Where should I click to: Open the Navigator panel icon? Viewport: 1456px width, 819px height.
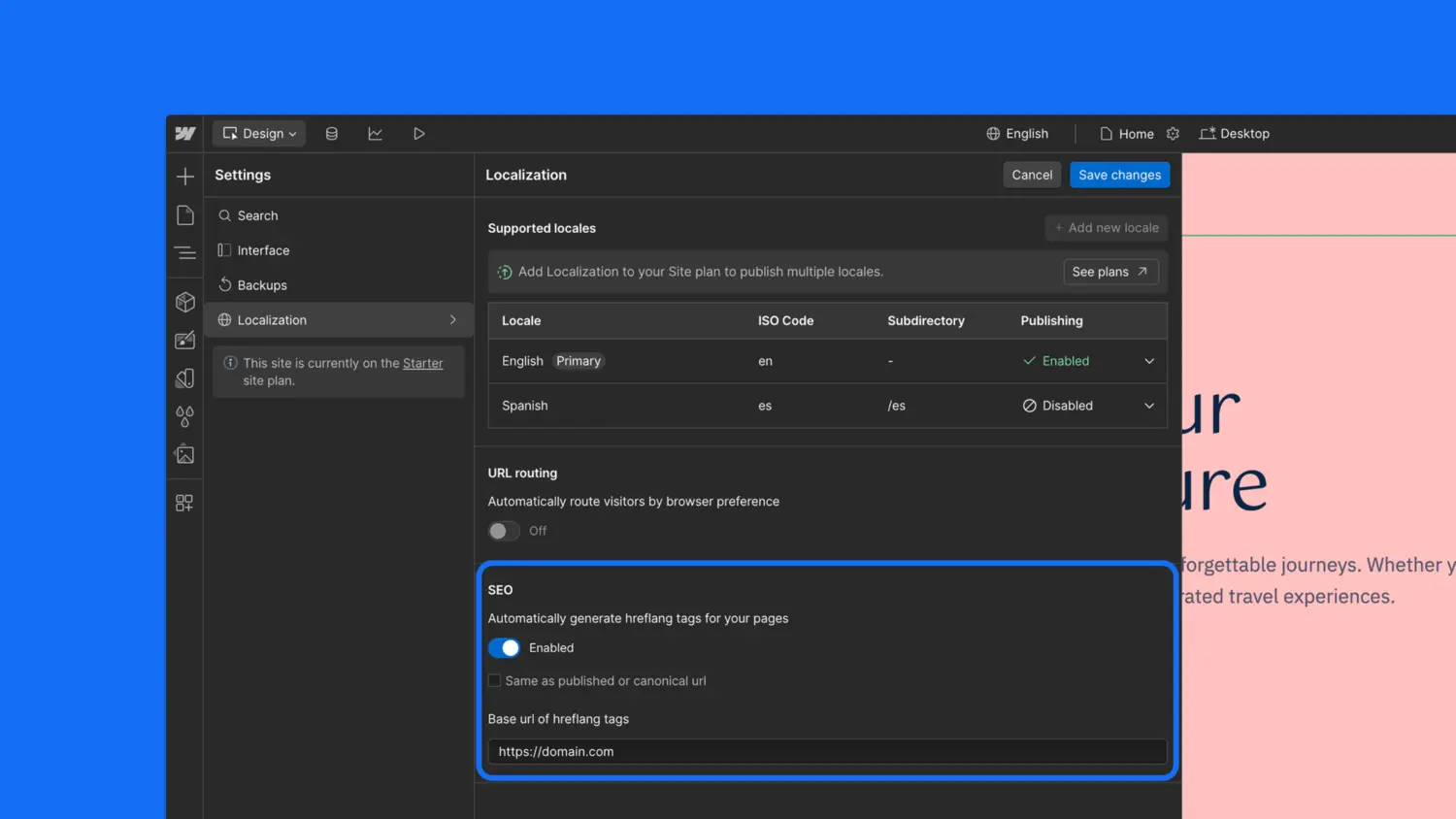(185, 253)
